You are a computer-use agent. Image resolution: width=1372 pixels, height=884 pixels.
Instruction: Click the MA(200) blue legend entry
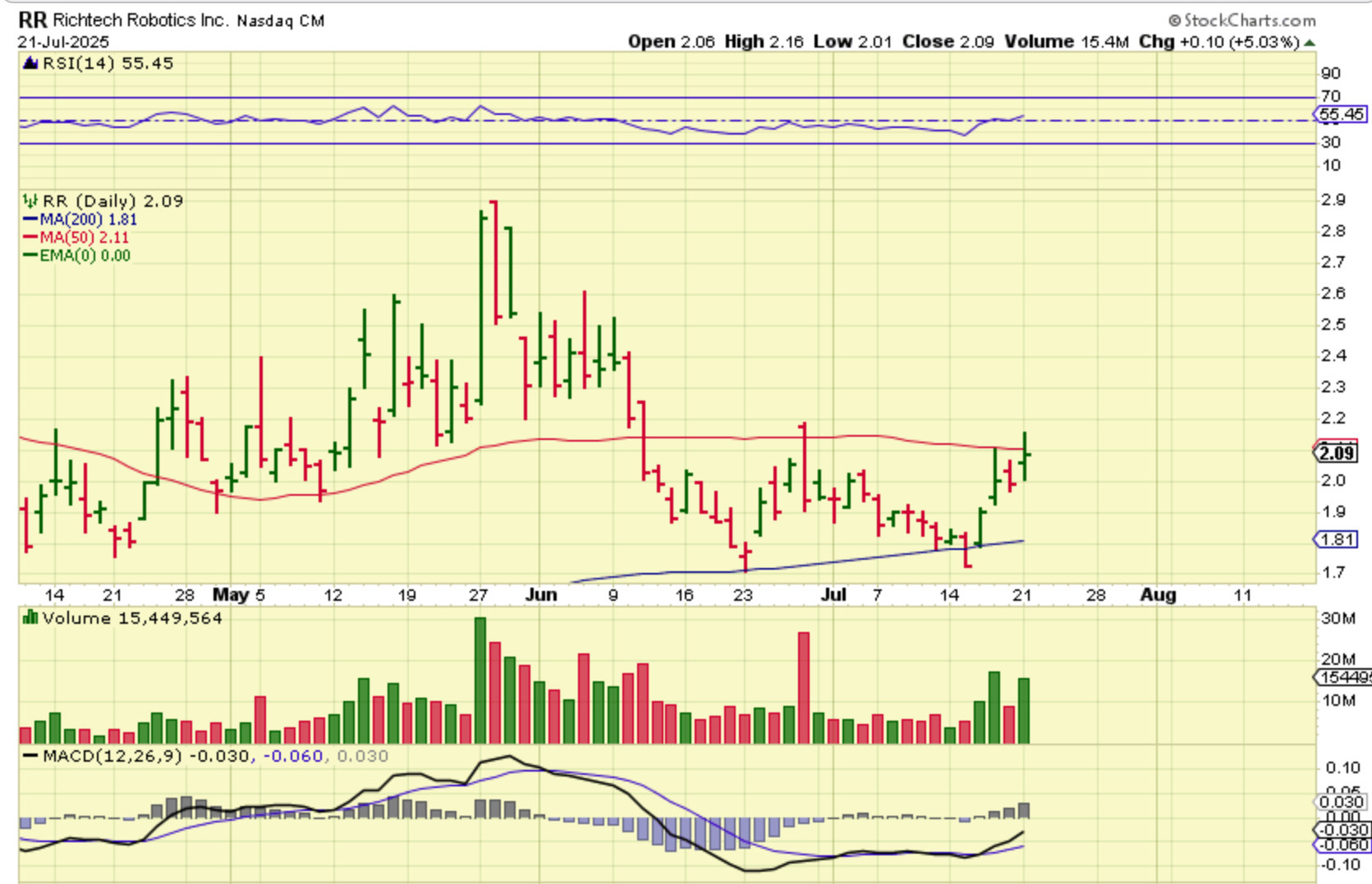(x=80, y=219)
